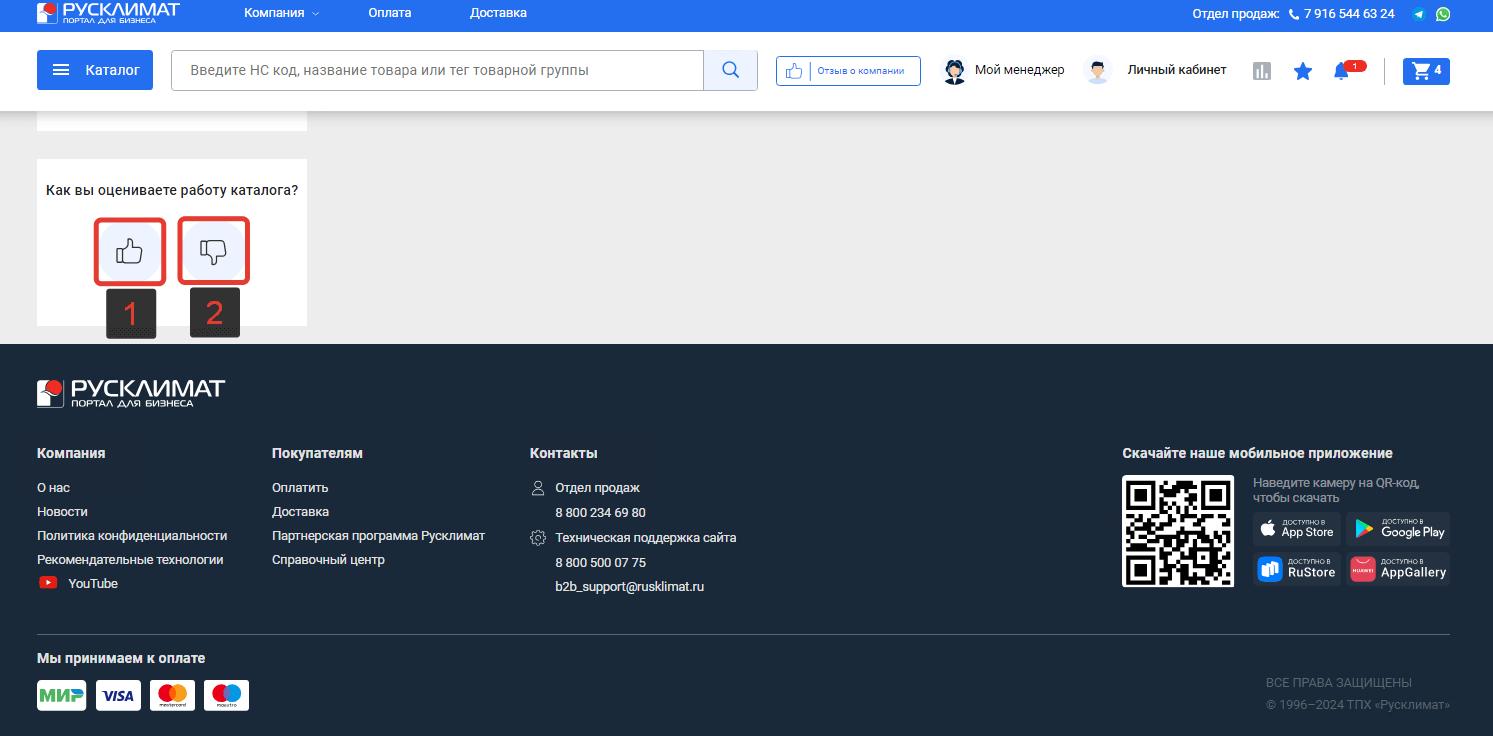Click the phone number 7 916 544 63 24
Image resolution: width=1493 pixels, height=736 pixels.
1349,14
